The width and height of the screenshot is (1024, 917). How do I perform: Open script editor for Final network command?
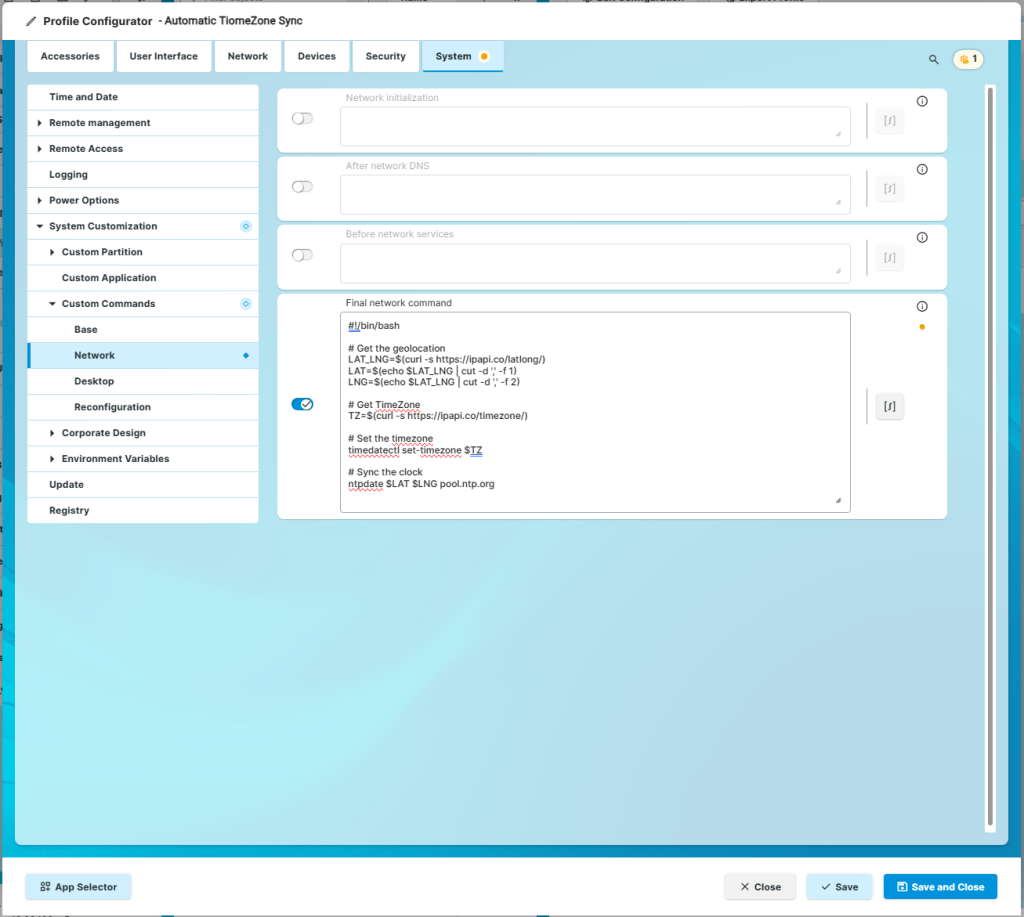click(889, 406)
